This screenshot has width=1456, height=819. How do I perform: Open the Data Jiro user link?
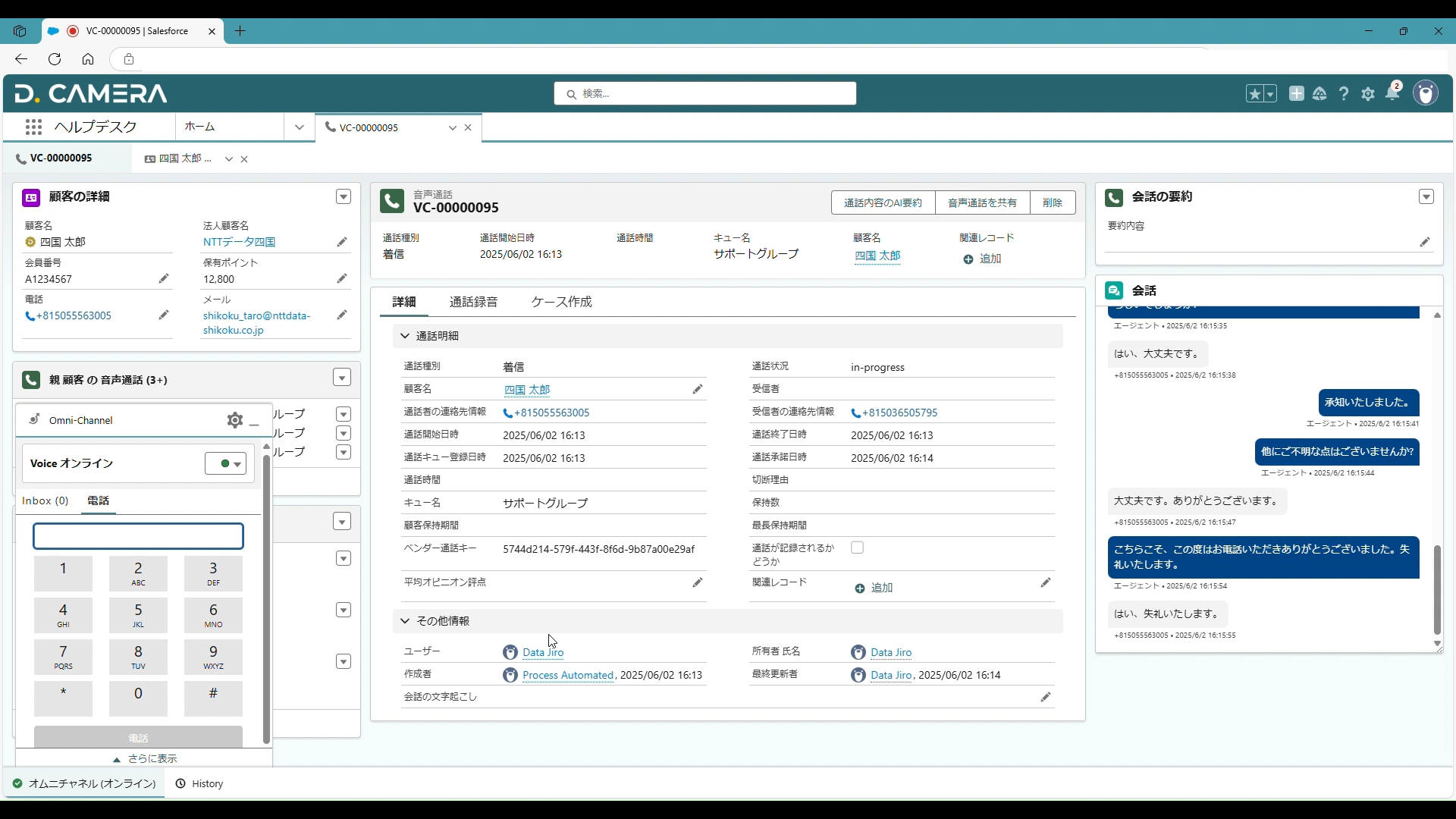[543, 651]
